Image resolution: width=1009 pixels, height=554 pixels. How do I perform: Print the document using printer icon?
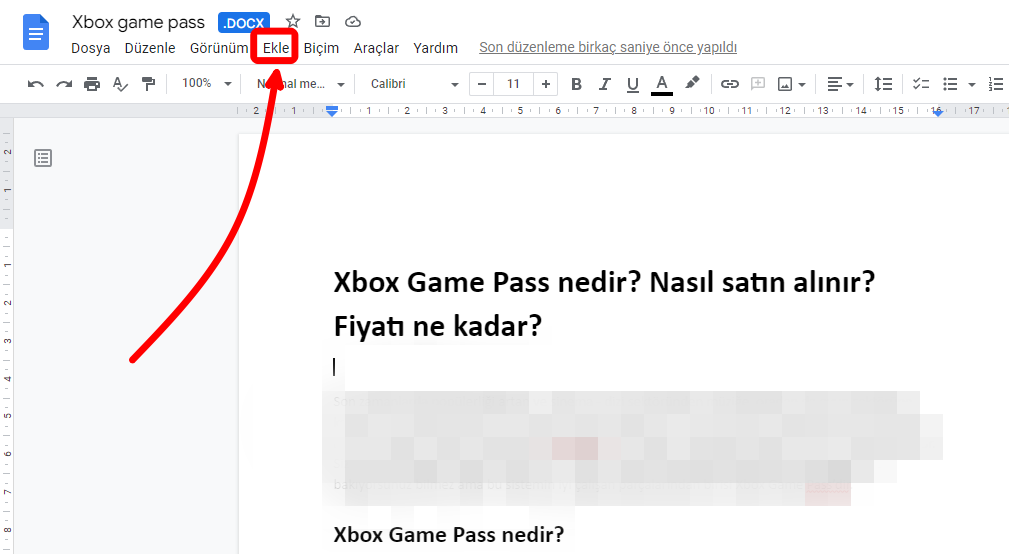coord(92,84)
